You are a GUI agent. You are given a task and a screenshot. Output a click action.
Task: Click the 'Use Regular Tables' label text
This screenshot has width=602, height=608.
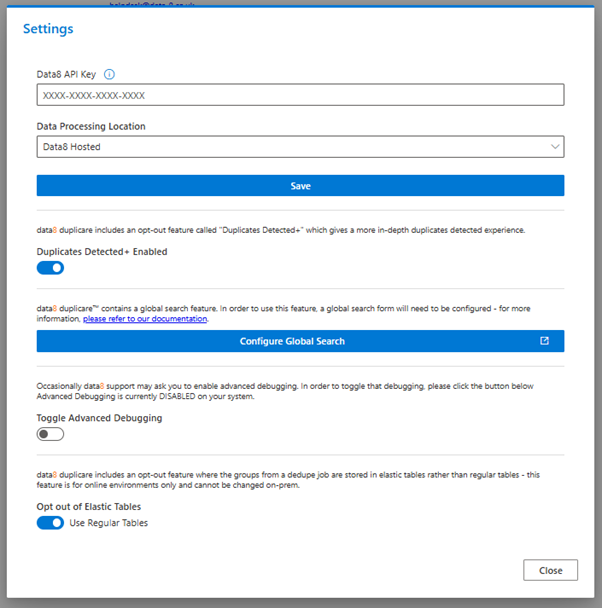click(109, 523)
